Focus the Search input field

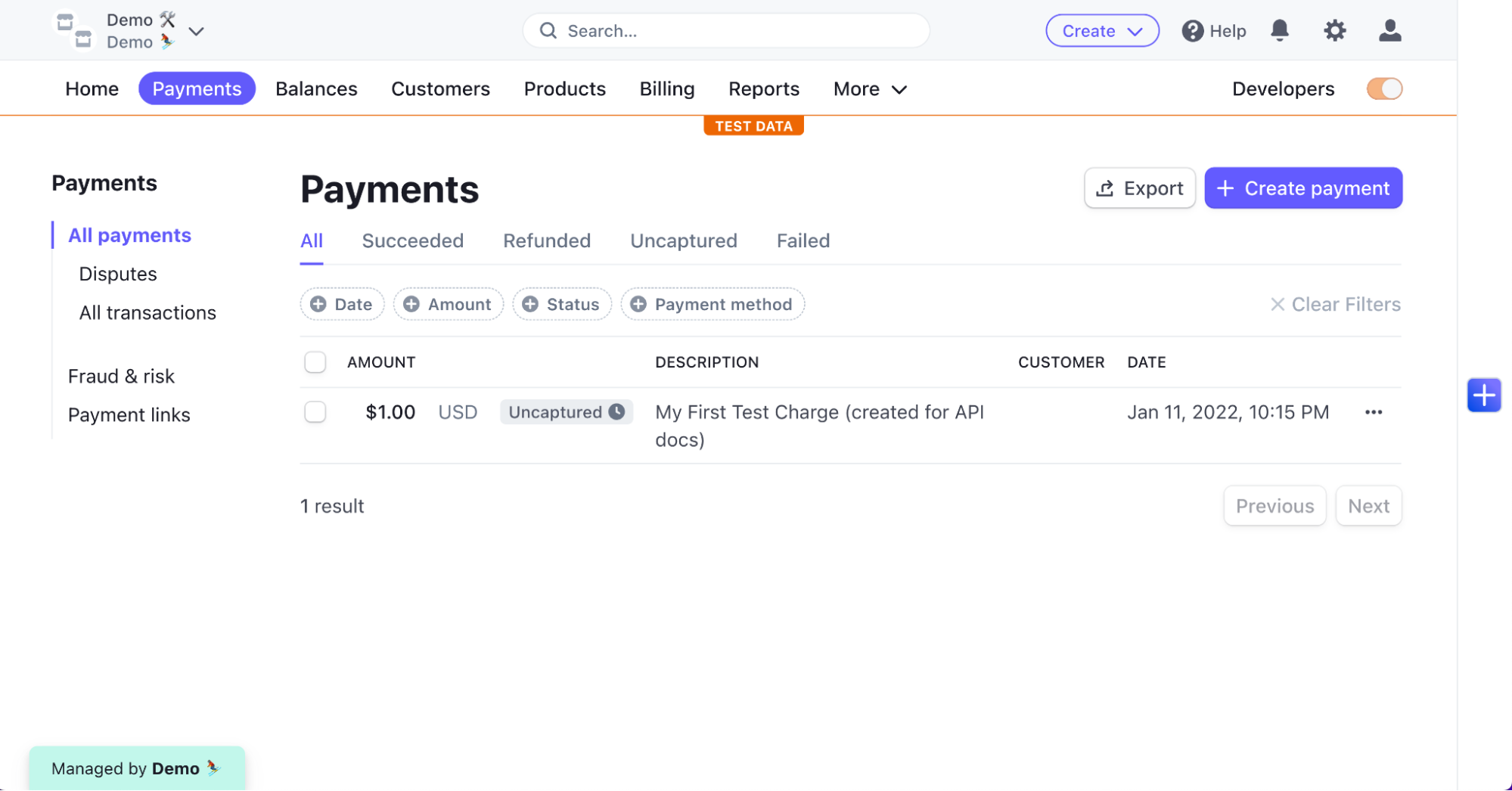(x=726, y=31)
